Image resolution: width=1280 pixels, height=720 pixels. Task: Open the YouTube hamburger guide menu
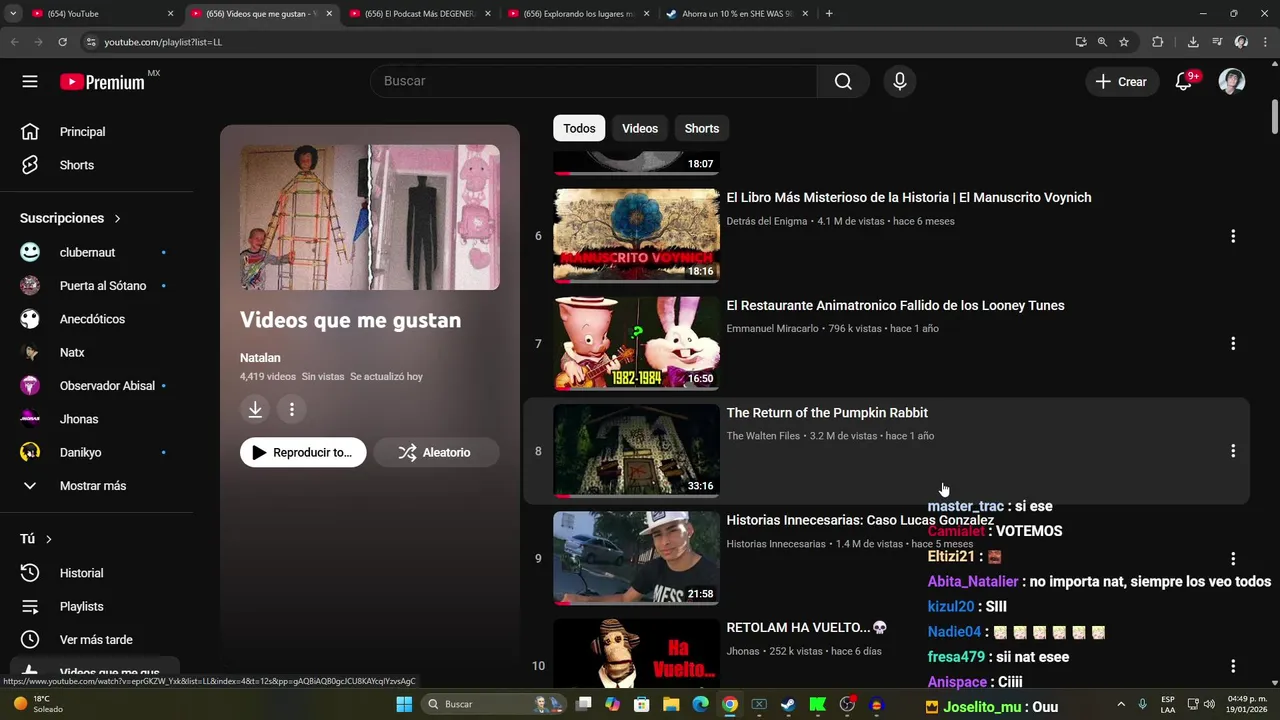[30, 81]
